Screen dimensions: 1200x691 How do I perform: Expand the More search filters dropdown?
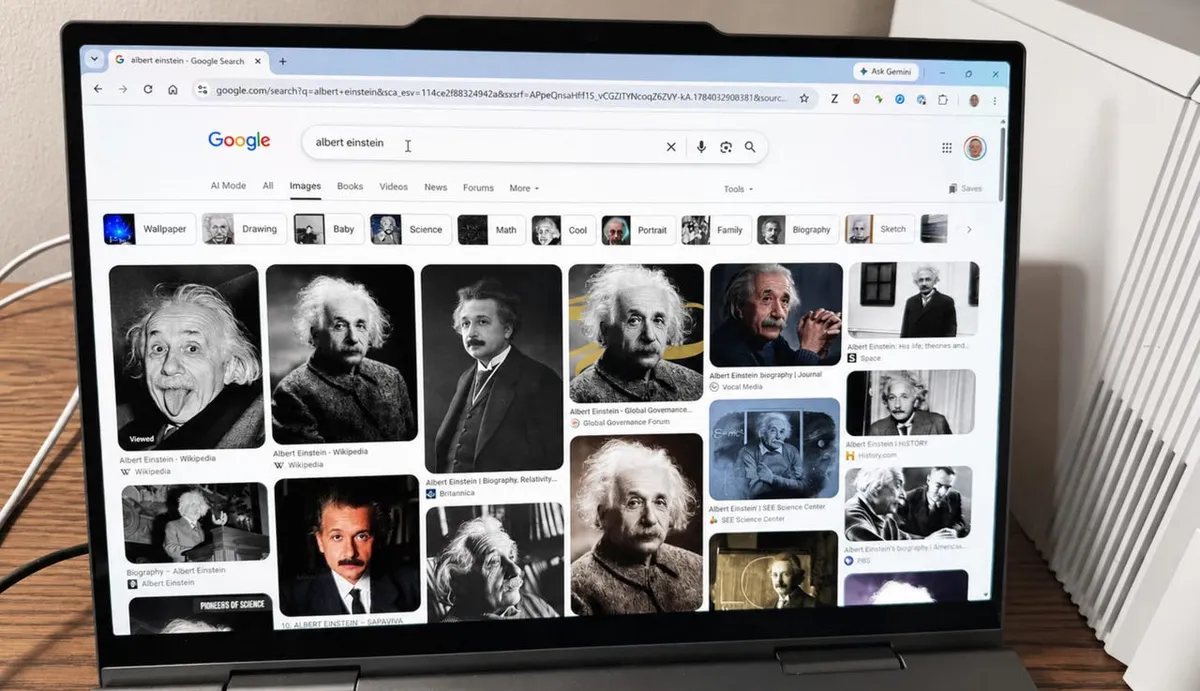click(x=524, y=188)
